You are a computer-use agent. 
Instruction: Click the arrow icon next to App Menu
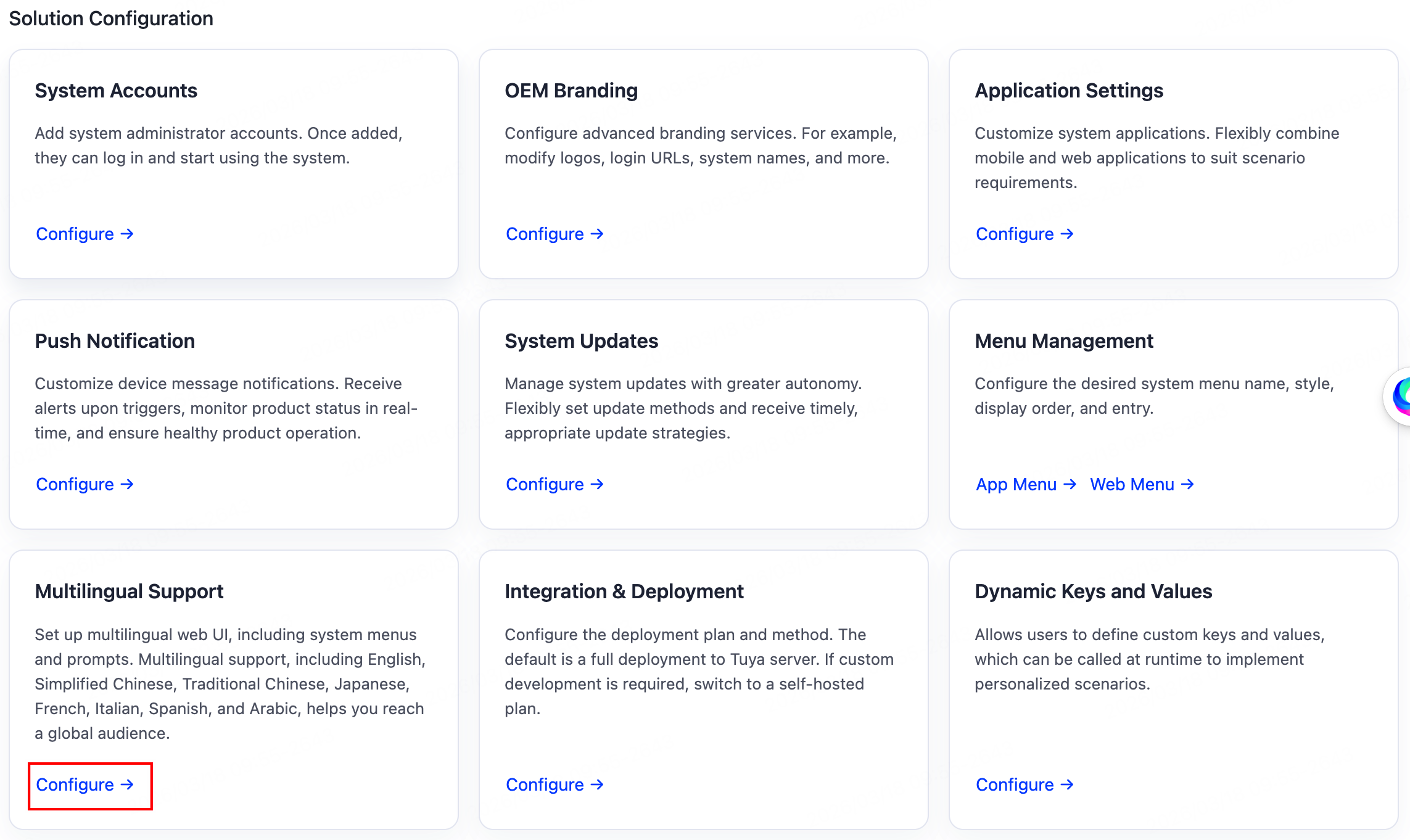[x=1070, y=484]
